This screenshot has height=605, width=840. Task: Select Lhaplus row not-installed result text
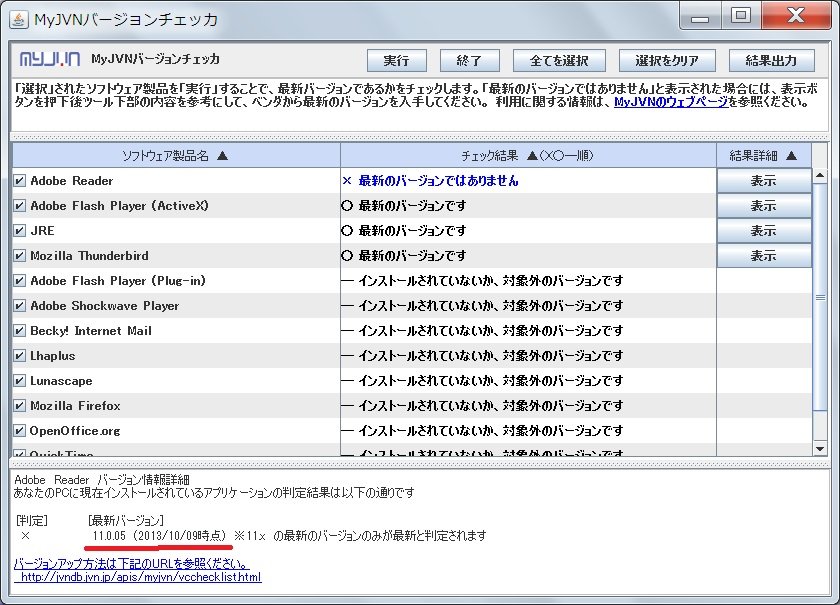point(491,356)
